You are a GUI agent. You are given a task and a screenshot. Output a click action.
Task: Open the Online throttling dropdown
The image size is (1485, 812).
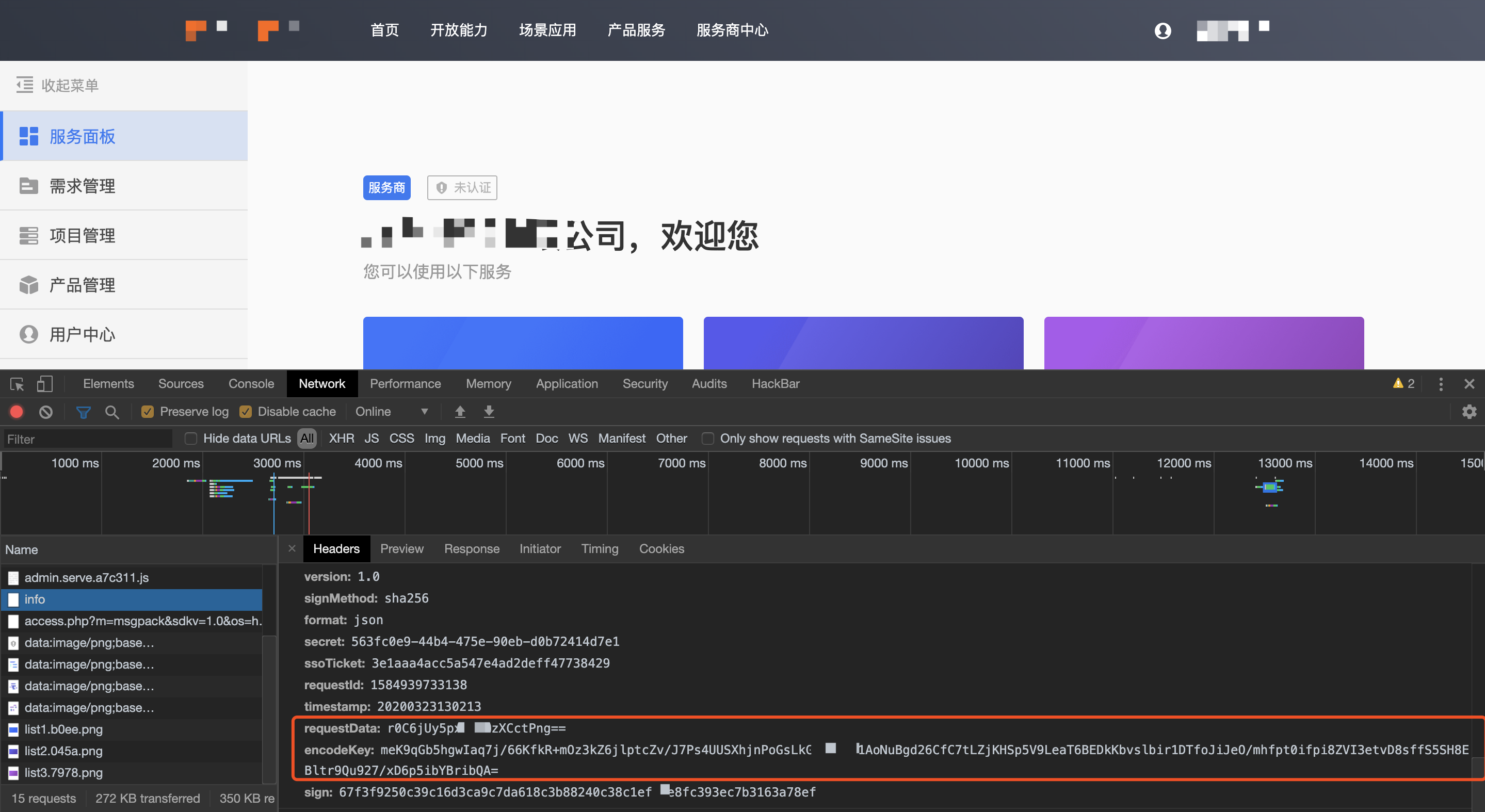392,412
